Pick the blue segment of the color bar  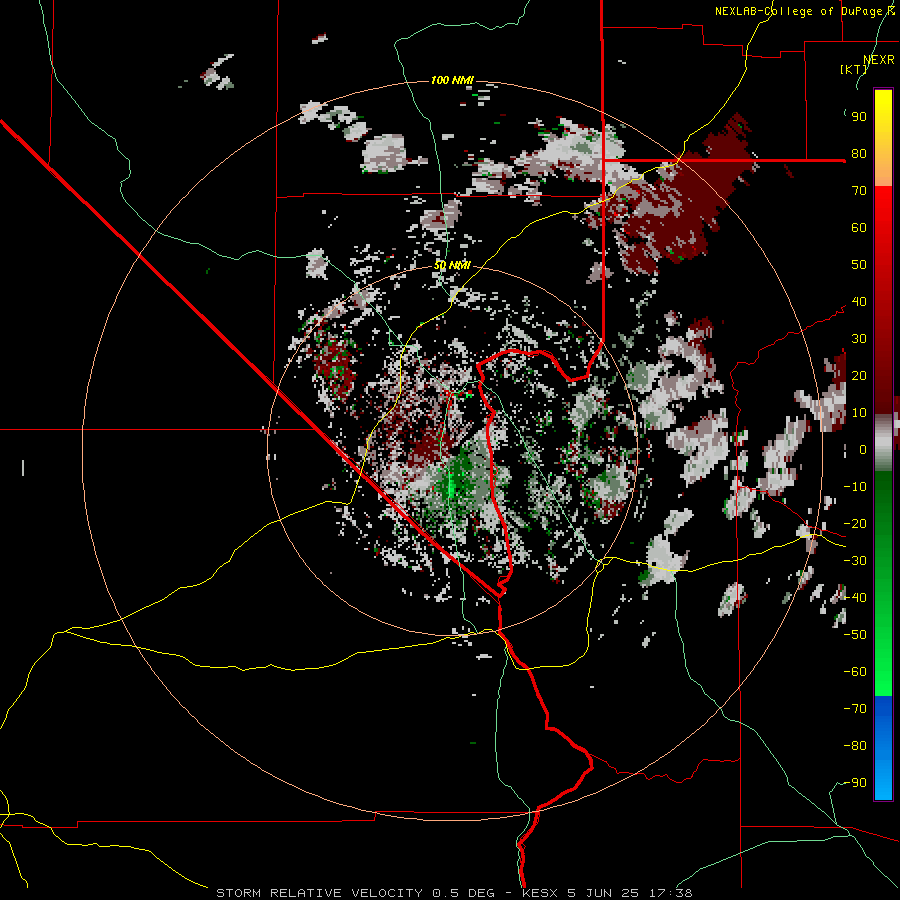coord(883,747)
